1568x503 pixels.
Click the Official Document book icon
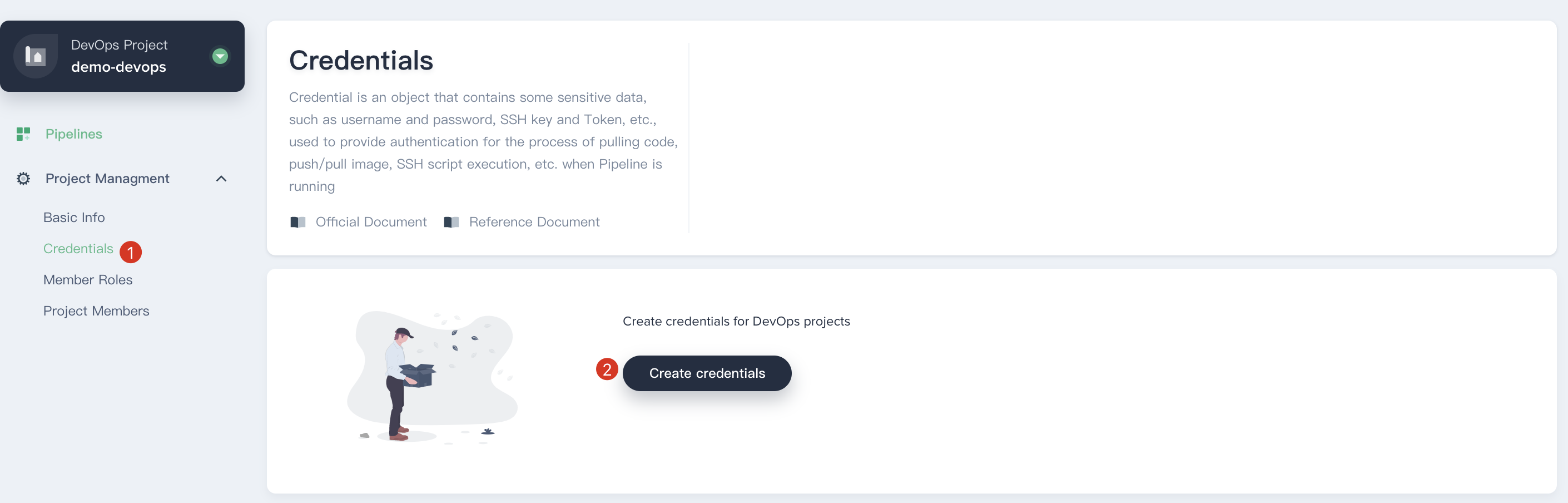point(297,222)
